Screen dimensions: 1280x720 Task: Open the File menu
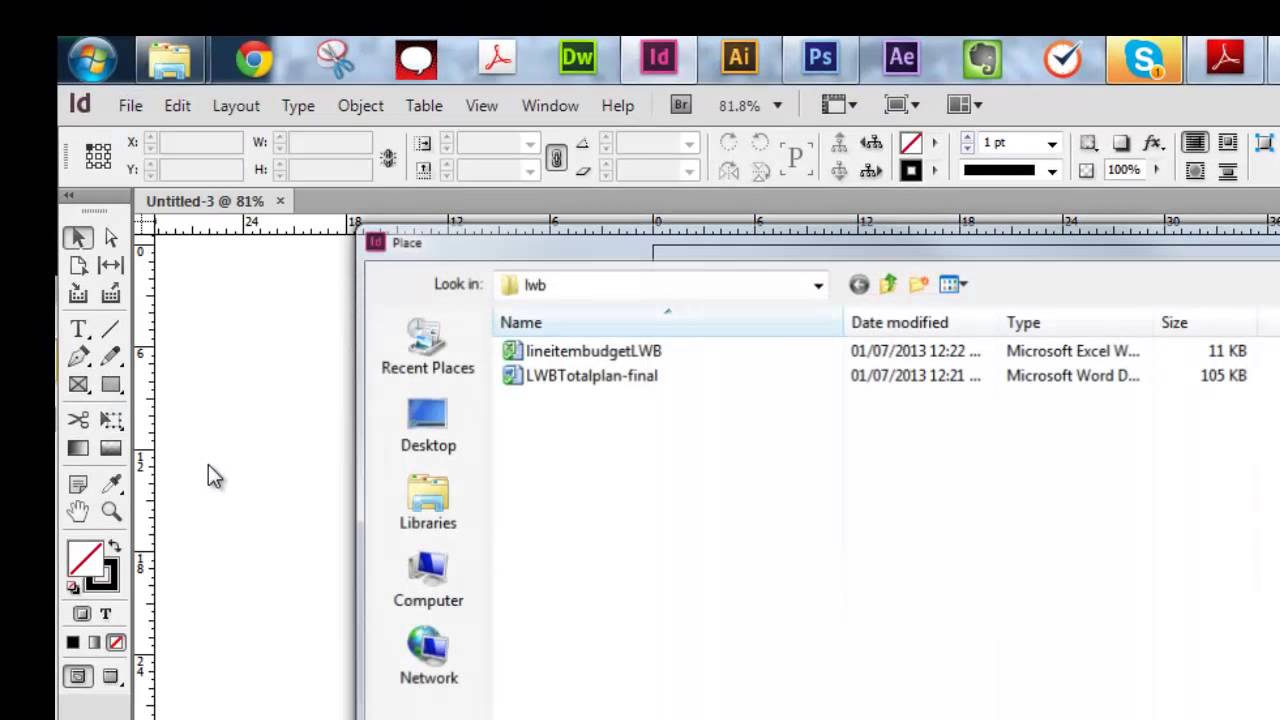(x=130, y=105)
